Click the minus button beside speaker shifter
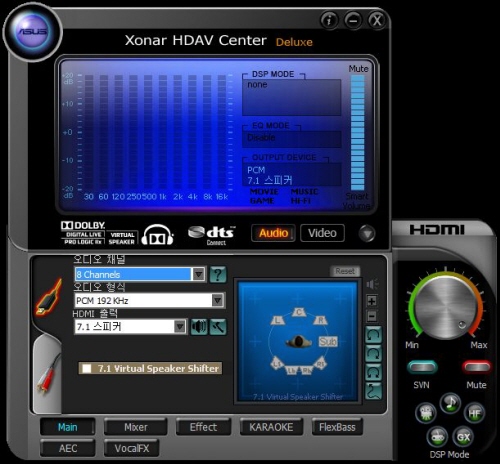Image resolution: width=500 pixels, height=464 pixels. (372, 316)
